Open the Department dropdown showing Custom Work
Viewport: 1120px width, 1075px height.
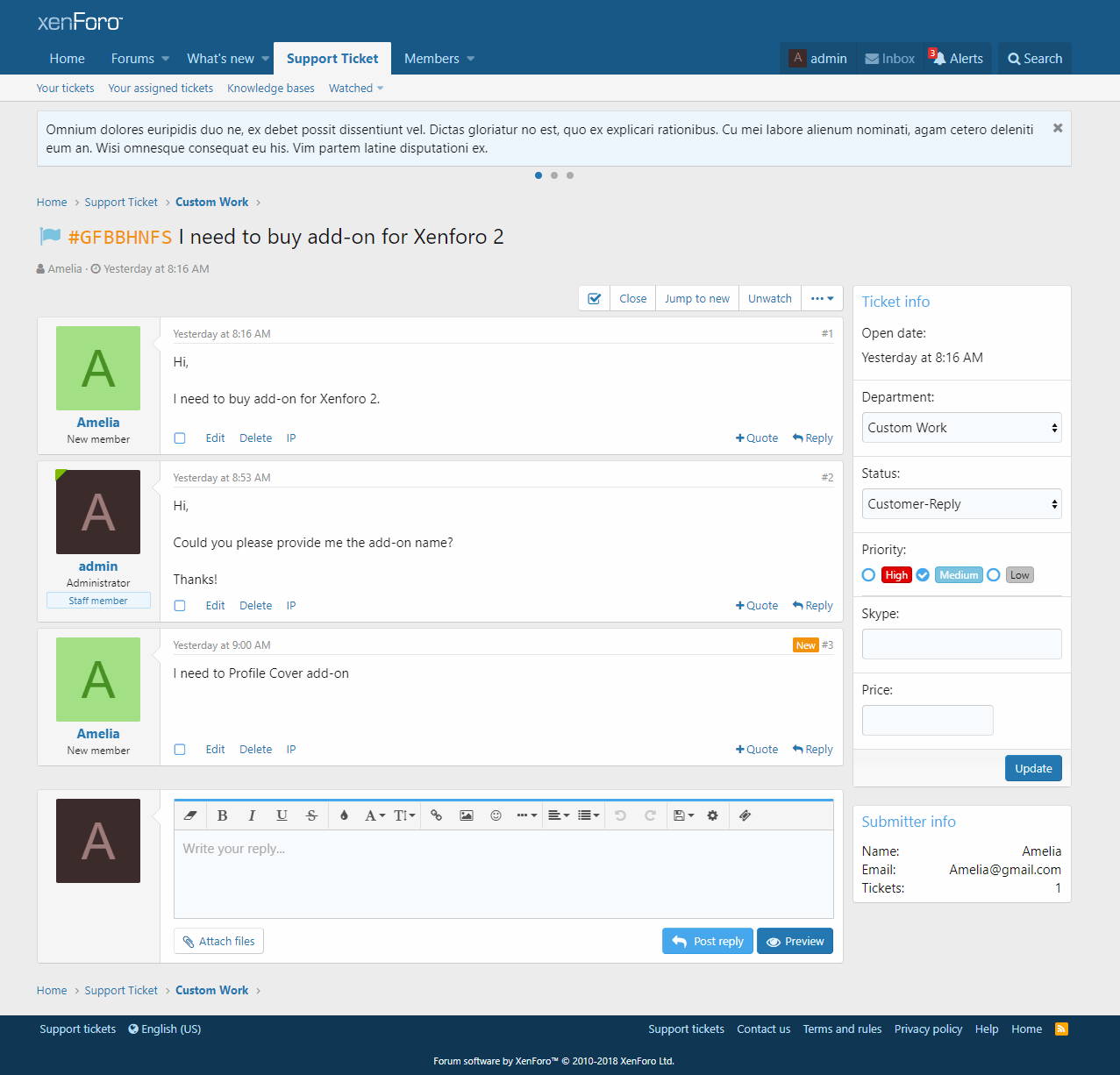(x=961, y=428)
